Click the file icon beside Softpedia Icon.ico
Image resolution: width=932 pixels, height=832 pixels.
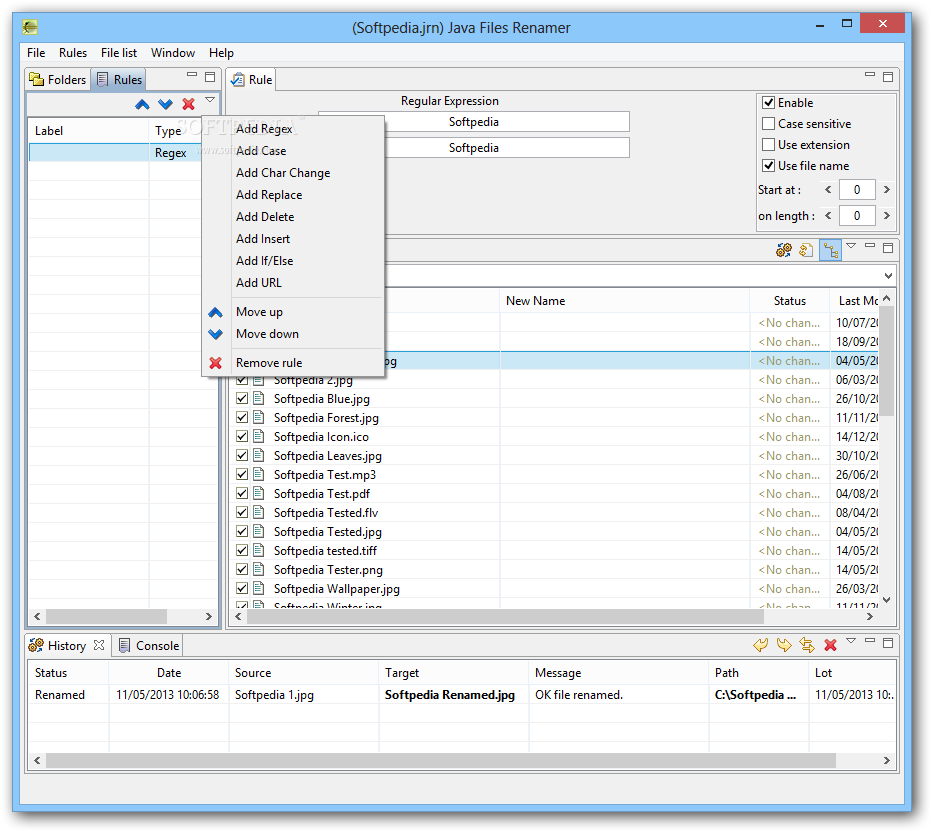click(x=259, y=436)
